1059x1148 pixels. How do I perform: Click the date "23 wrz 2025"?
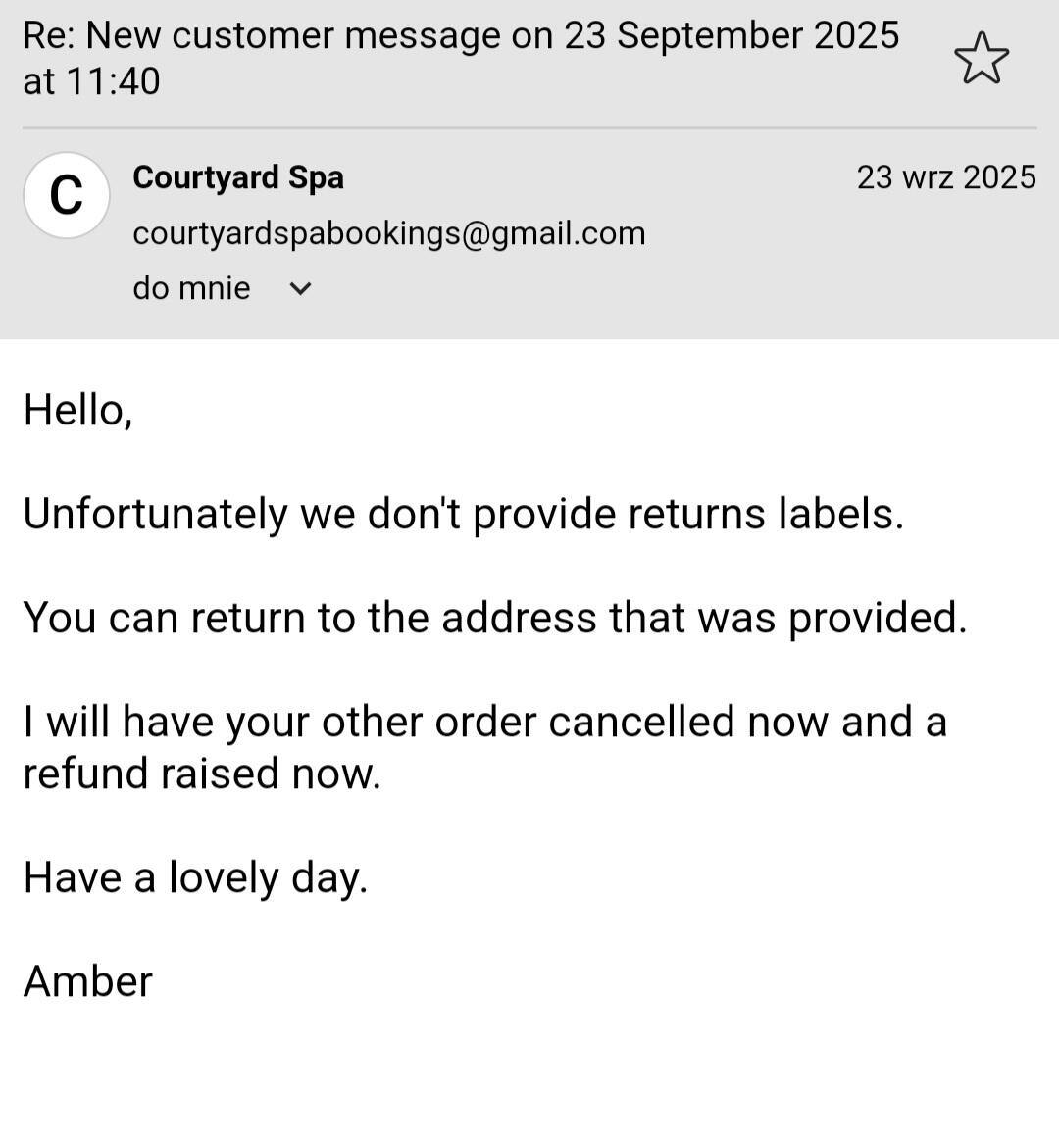coord(945,177)
